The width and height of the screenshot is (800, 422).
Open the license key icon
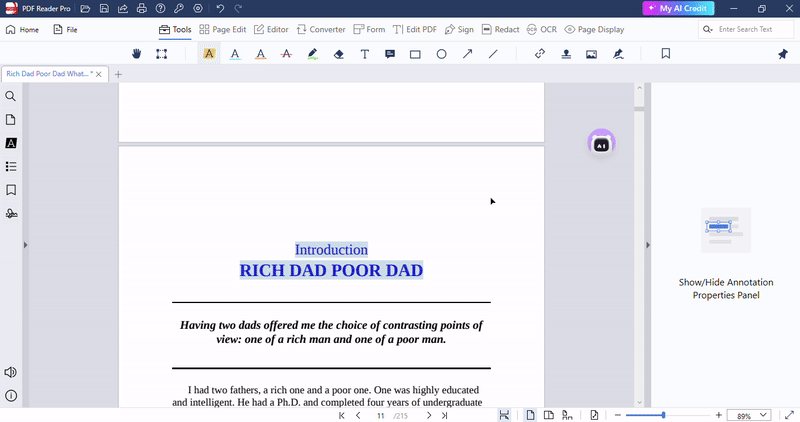tap(179, 8)
